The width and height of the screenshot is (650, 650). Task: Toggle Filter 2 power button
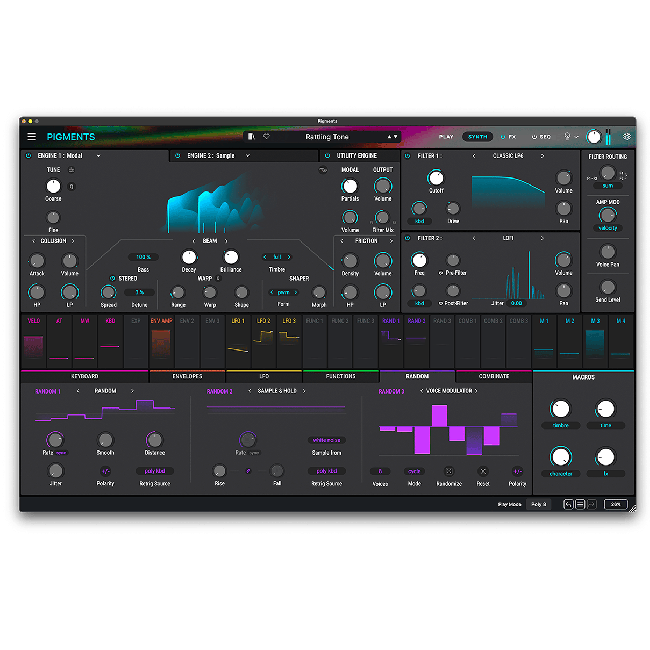pos(407,238)
